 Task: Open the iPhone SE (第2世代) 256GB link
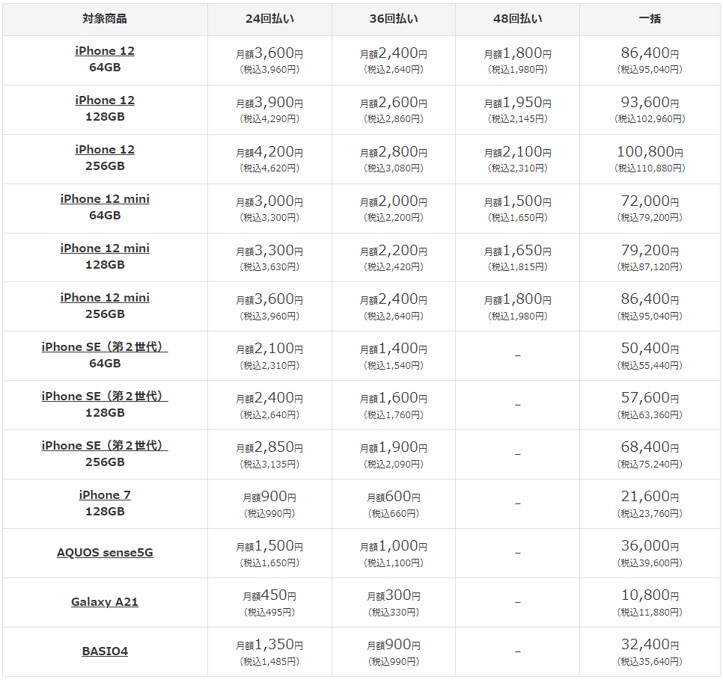(105, 445)
